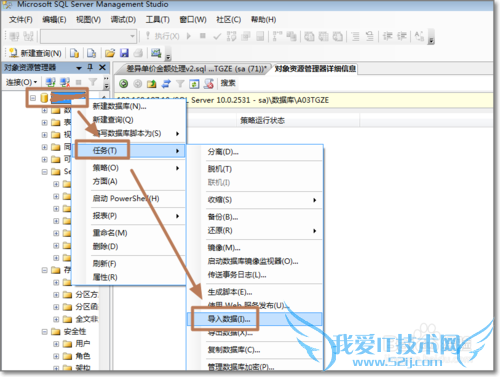Click the Change Connection icon in the editor toolbar

tap(29, 36)
